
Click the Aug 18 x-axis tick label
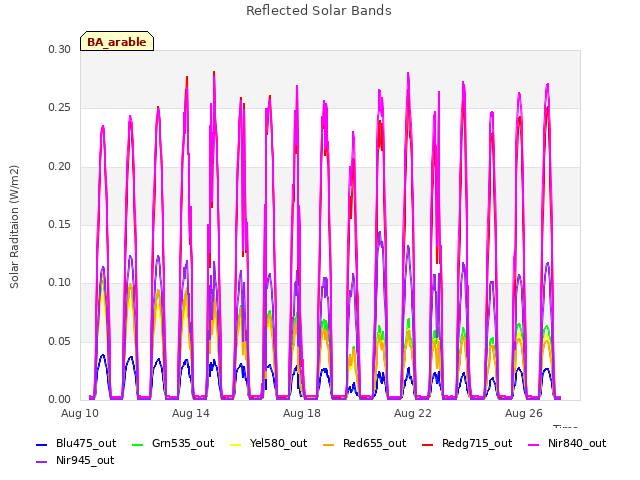coord(302,413)
